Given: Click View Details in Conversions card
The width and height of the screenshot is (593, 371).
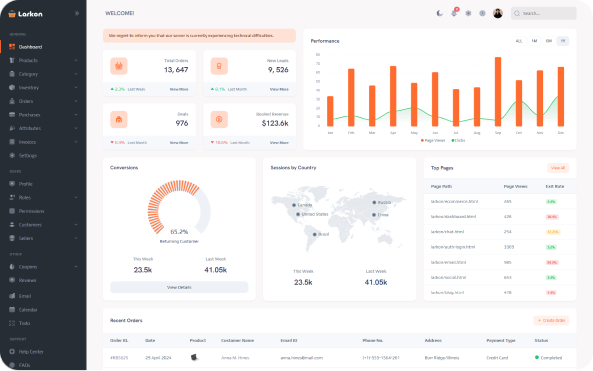Looking at the screenshot, I should (179, 287).
